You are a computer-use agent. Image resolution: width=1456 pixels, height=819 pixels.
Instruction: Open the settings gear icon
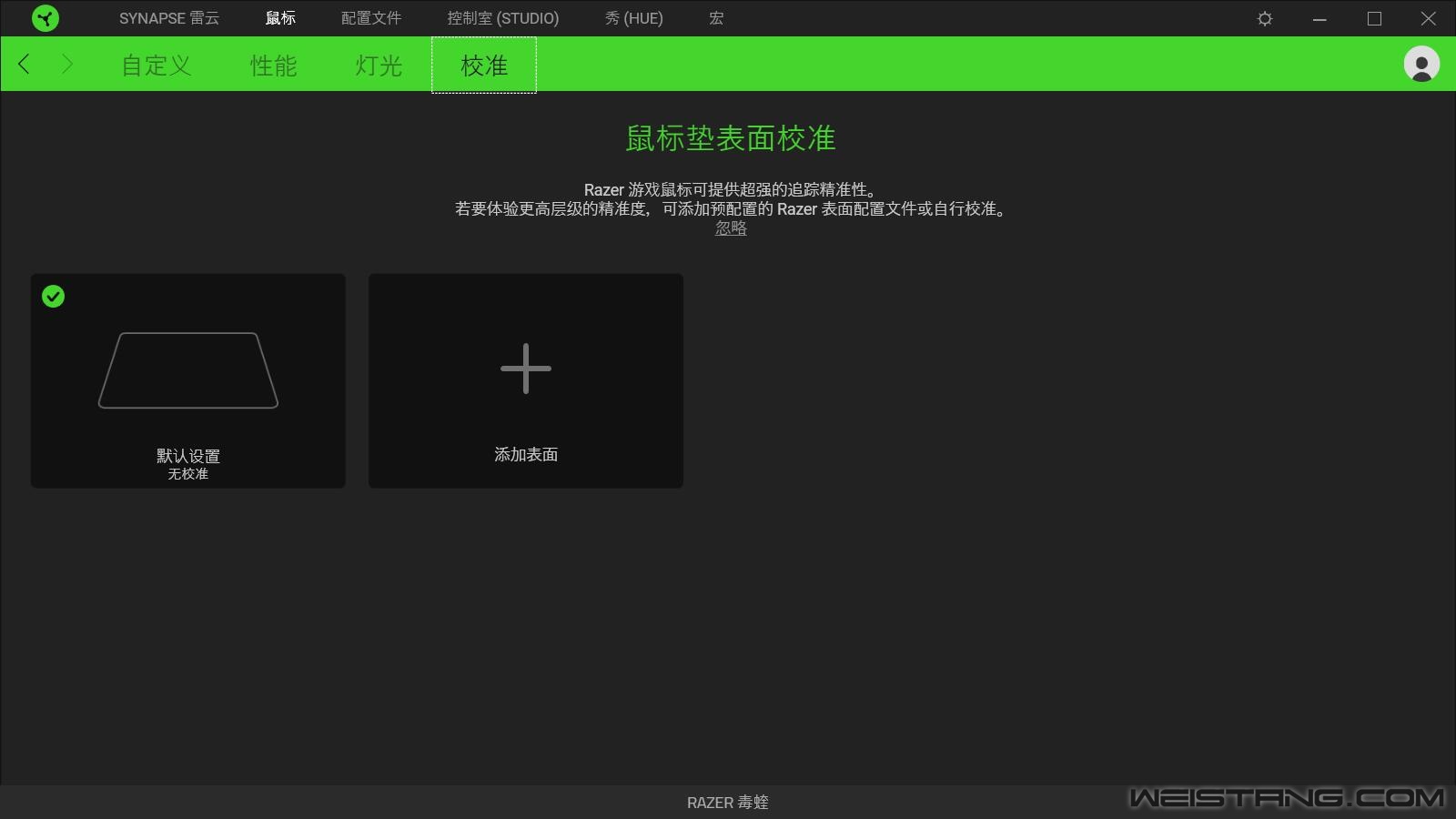pyautogui.click(x=1265, y=18)
